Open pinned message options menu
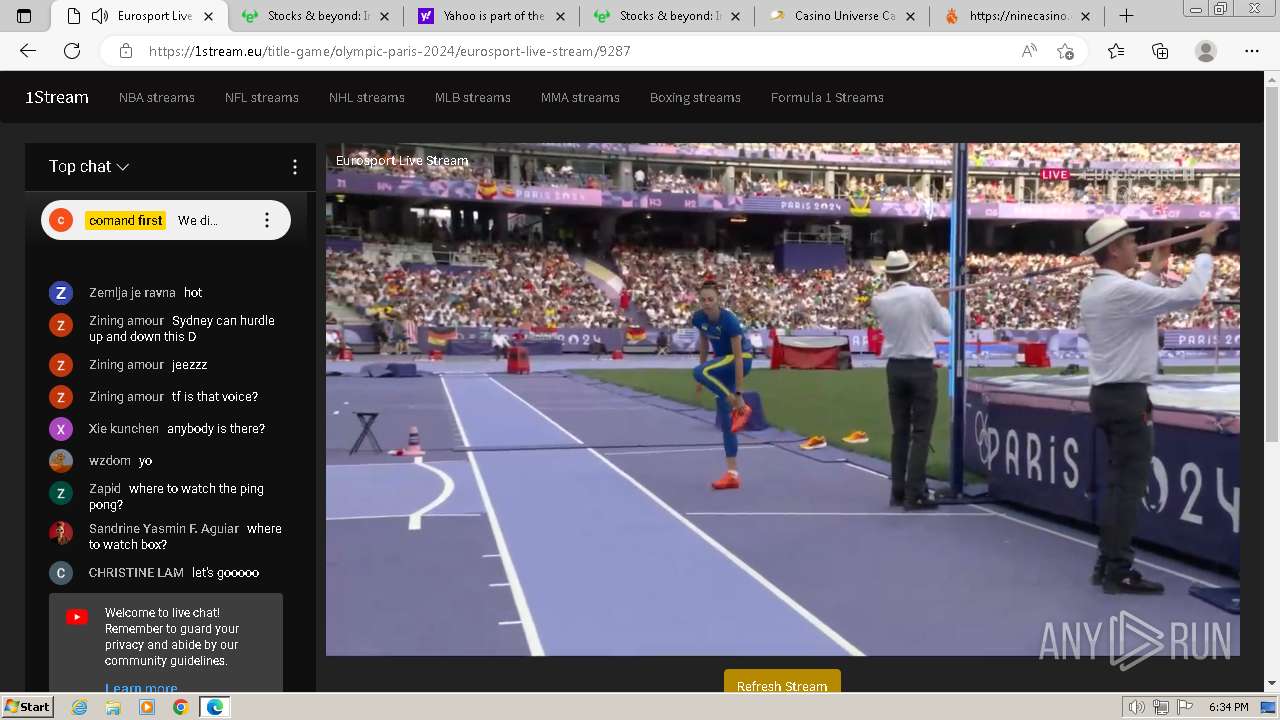Screen dimensions: 1280x720 tap(266, 220)
